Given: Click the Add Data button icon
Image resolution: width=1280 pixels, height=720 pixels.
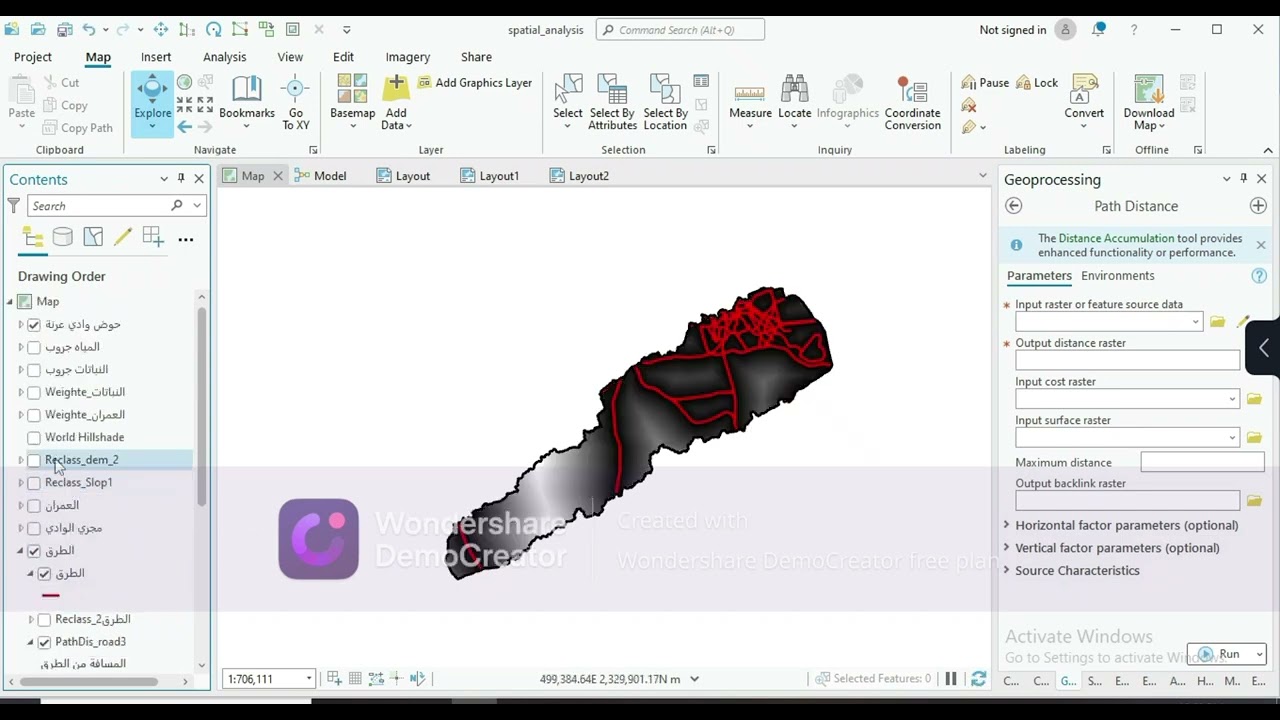Looking at the screenshot, I should click(x=396, y=89).
